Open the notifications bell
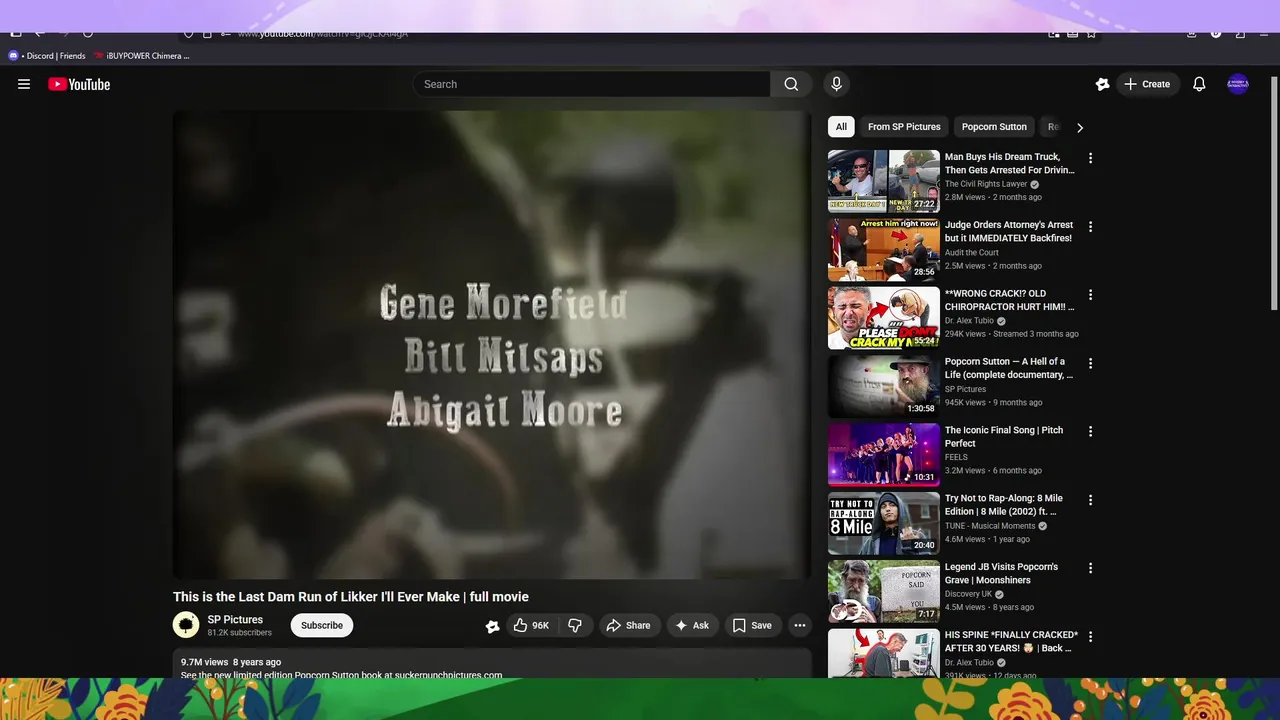The height and width of the screenshot is (720, 1280). (x=1199, y=84)
